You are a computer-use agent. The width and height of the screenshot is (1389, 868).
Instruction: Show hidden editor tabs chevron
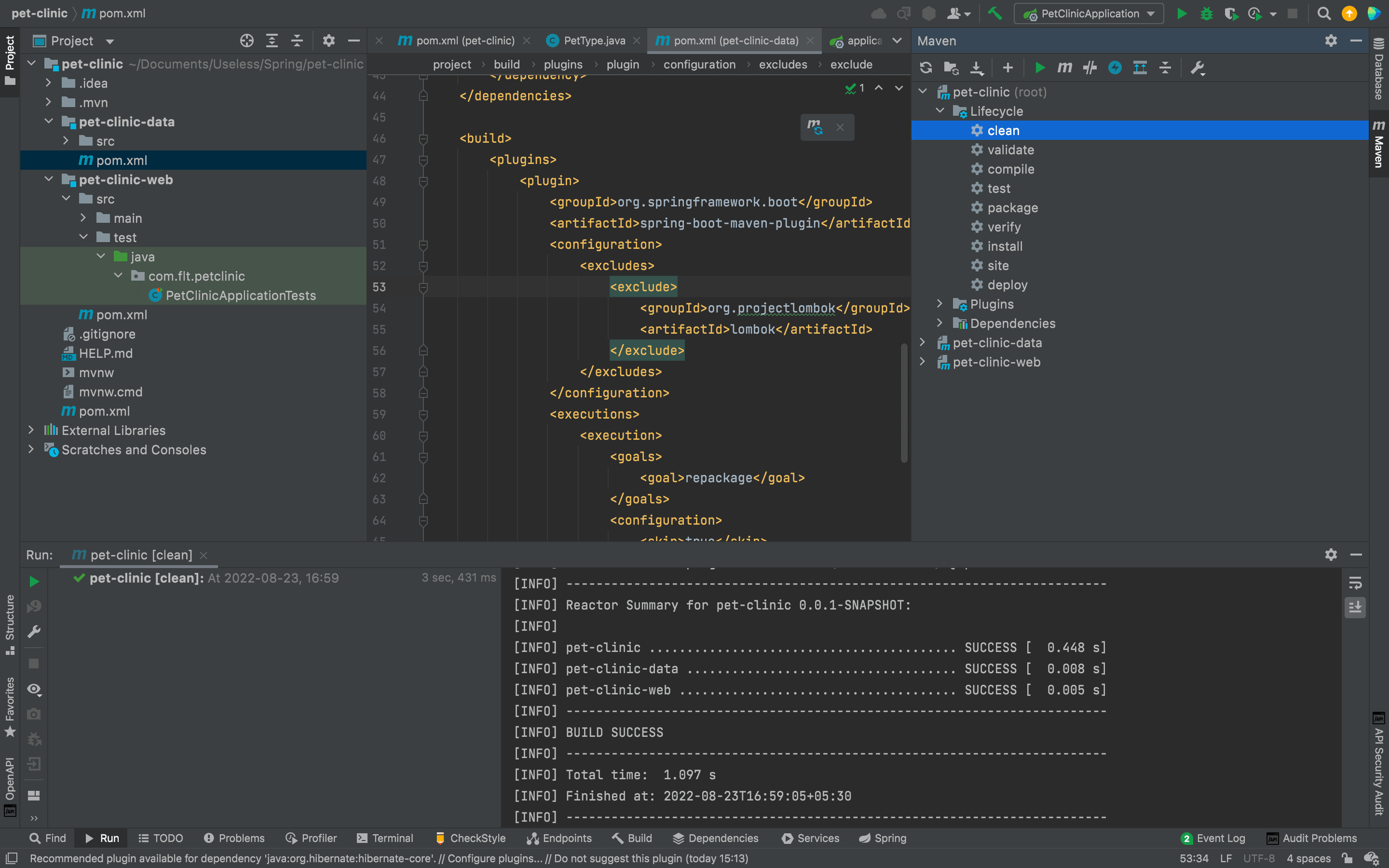(897, 41)
